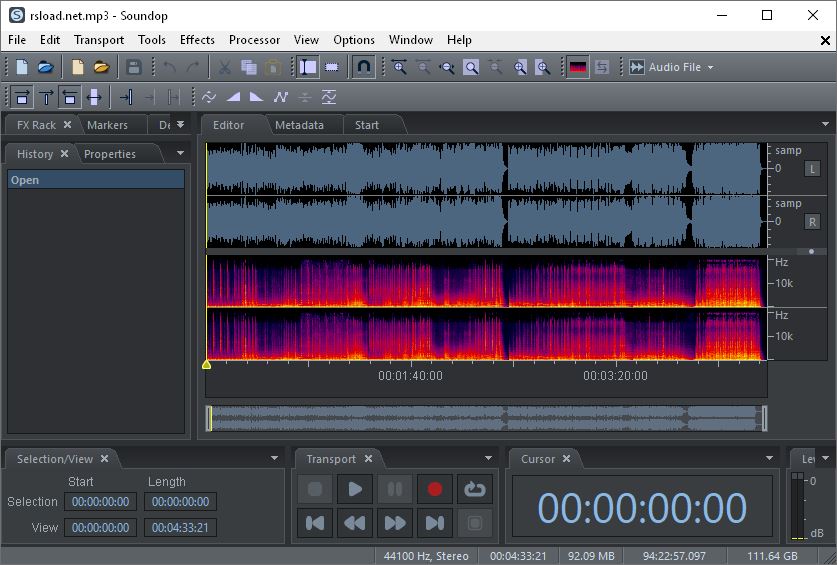The height and width of the screenshot is (565, 837).
Task: Toggle the spectral frequency display button
Action: (578, 67)
